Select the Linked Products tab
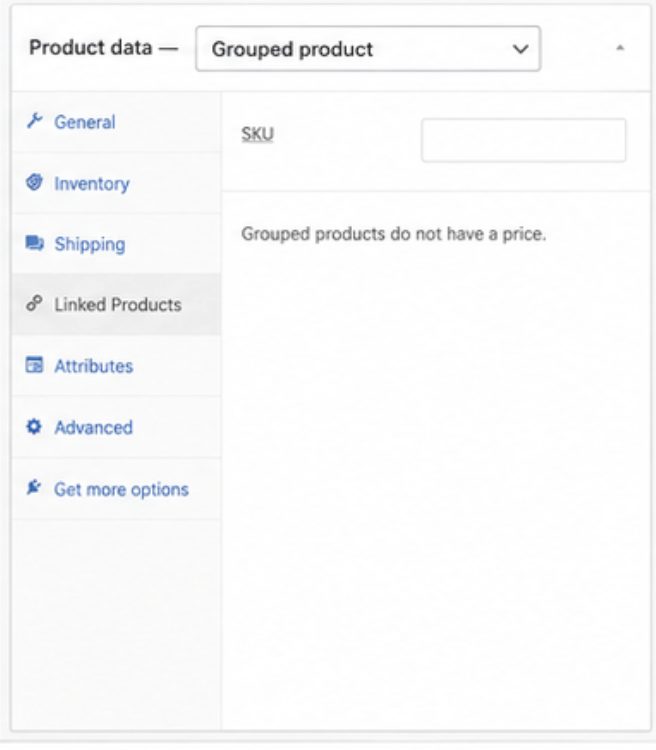This screenshot has width=656, height=750. click(116, 305)
